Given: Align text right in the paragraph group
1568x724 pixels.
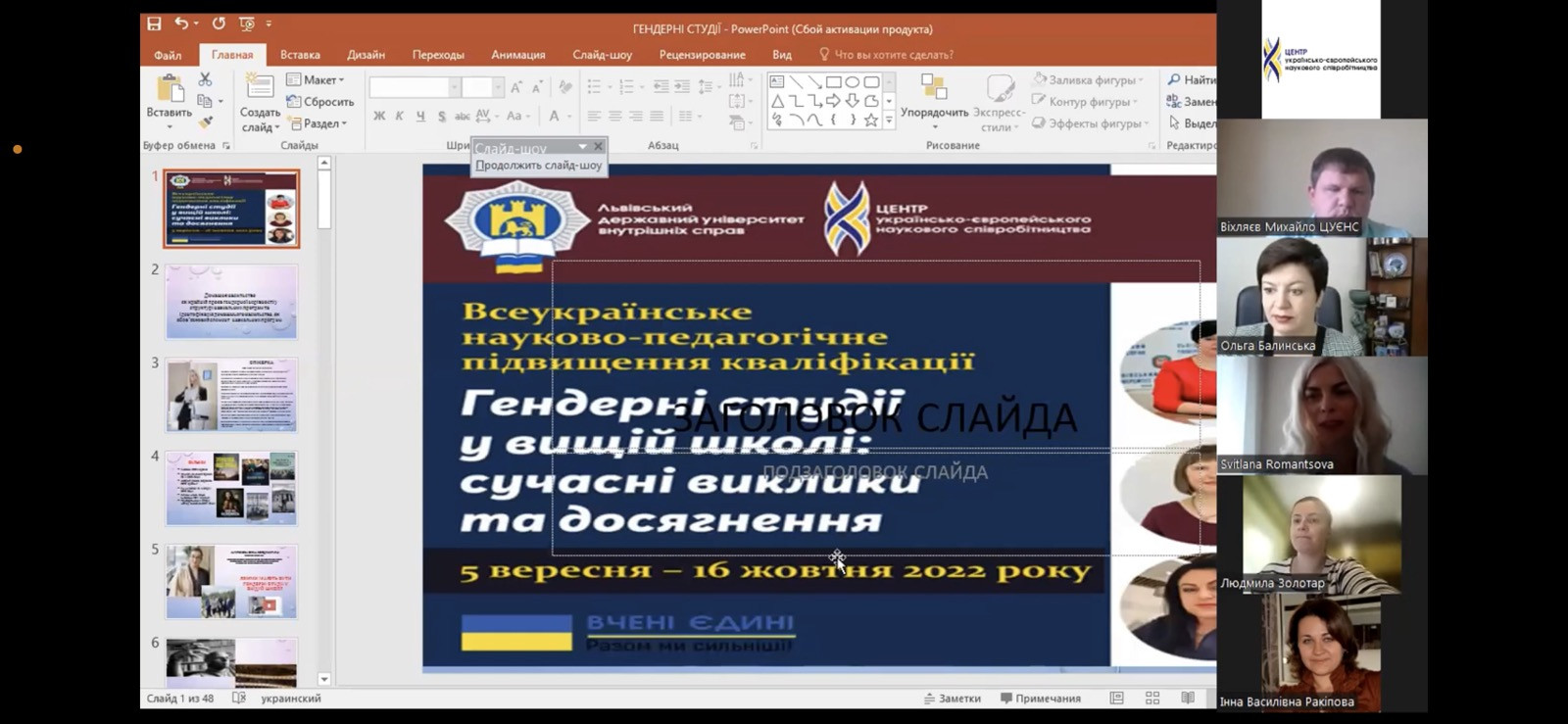Looking at the screenshot, I should click(x=635, y=116).
